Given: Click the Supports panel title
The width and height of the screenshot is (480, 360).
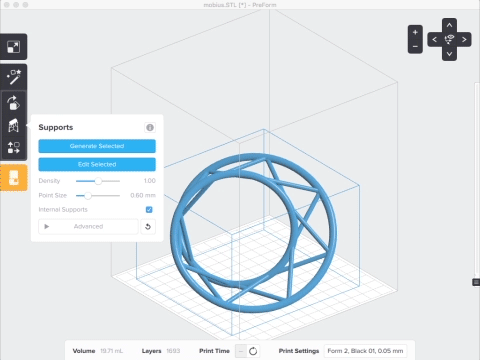Looking at the screenshot, I should tap(56, 127).
